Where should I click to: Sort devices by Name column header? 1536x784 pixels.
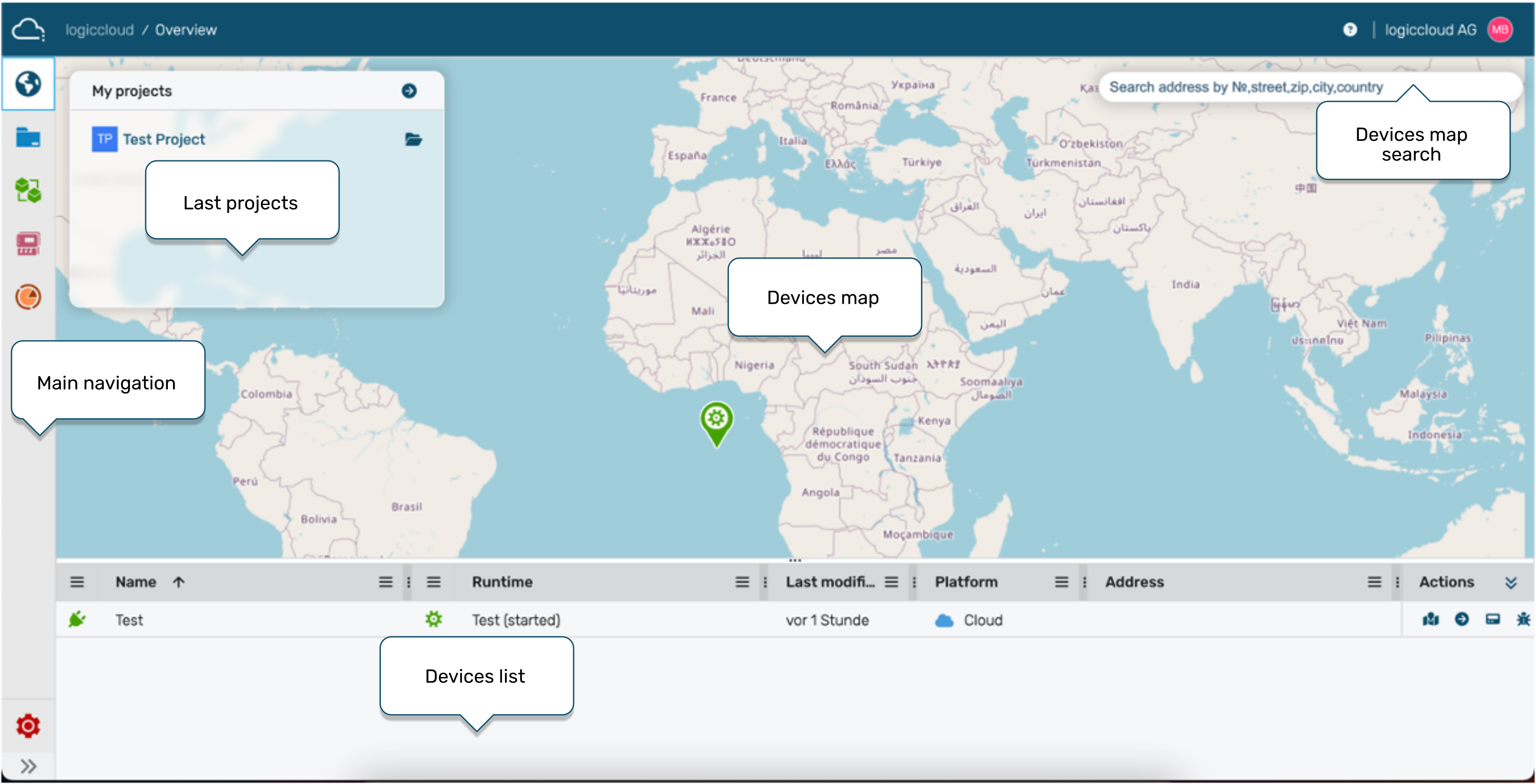(x=136, y=582)
